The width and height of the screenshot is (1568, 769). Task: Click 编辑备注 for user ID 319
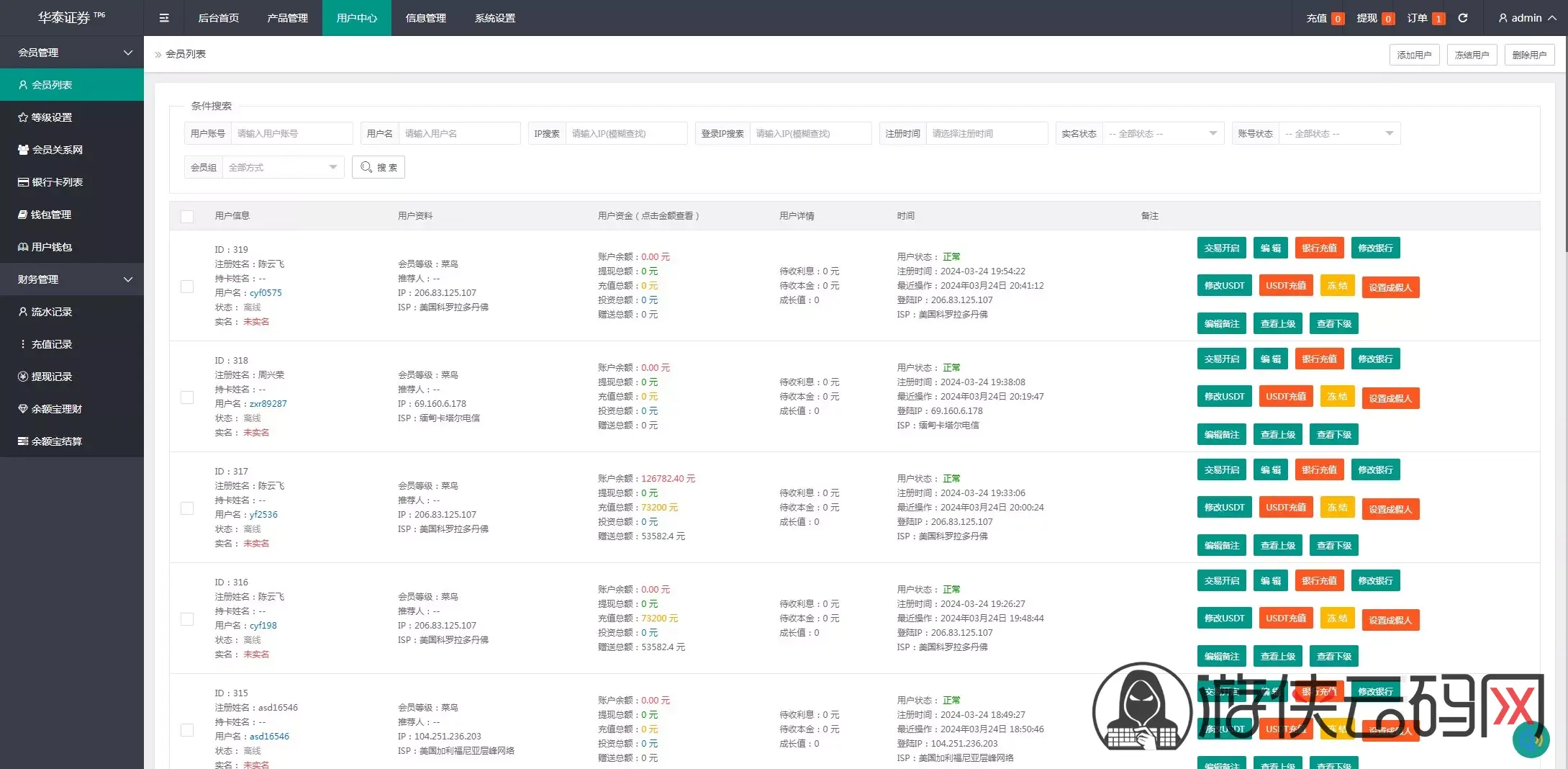pos(1222,323)
